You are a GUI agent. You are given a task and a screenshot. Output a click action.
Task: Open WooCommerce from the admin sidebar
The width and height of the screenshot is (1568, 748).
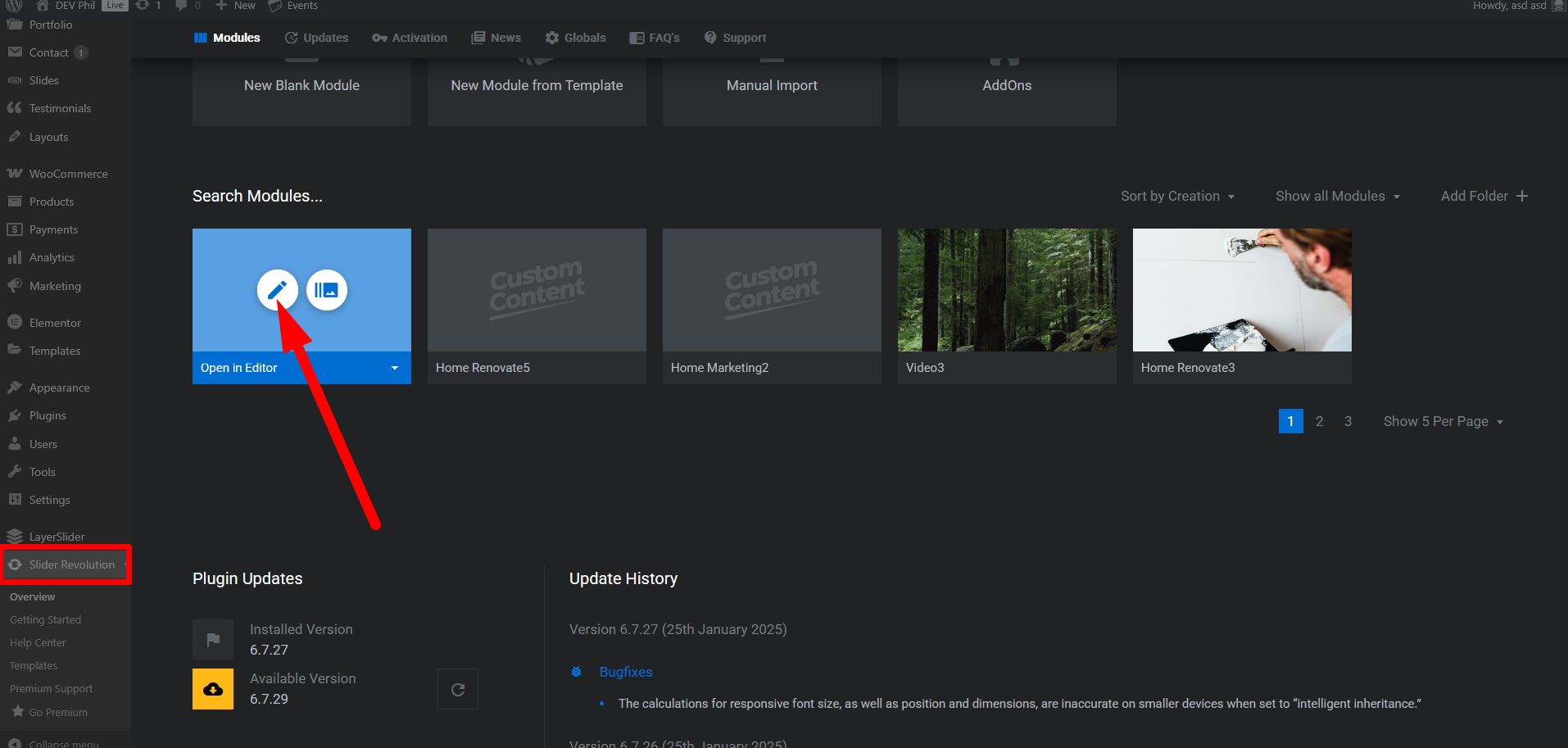[68, 174]
